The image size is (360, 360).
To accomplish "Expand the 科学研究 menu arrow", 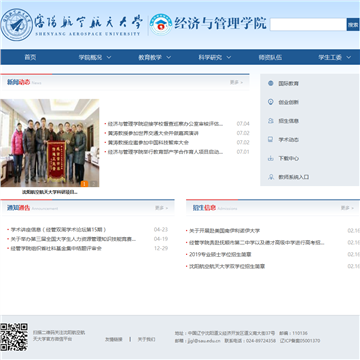I will (229, 57).
